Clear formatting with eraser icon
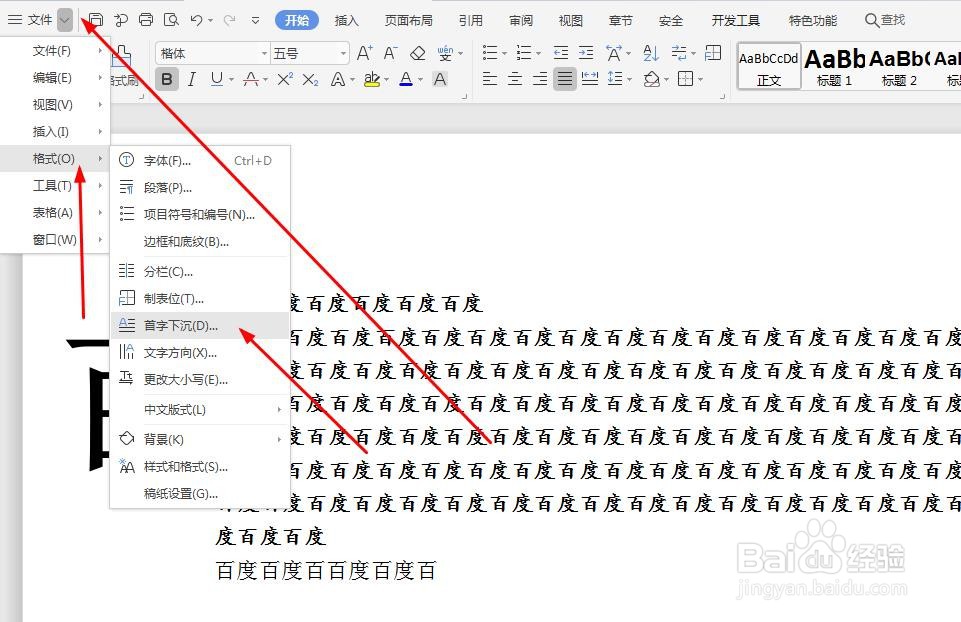 417,53
